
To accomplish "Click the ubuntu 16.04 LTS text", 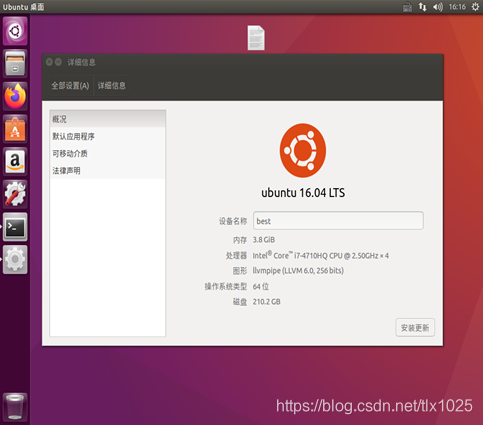I will pyautogui.click(x=303, y=193).
